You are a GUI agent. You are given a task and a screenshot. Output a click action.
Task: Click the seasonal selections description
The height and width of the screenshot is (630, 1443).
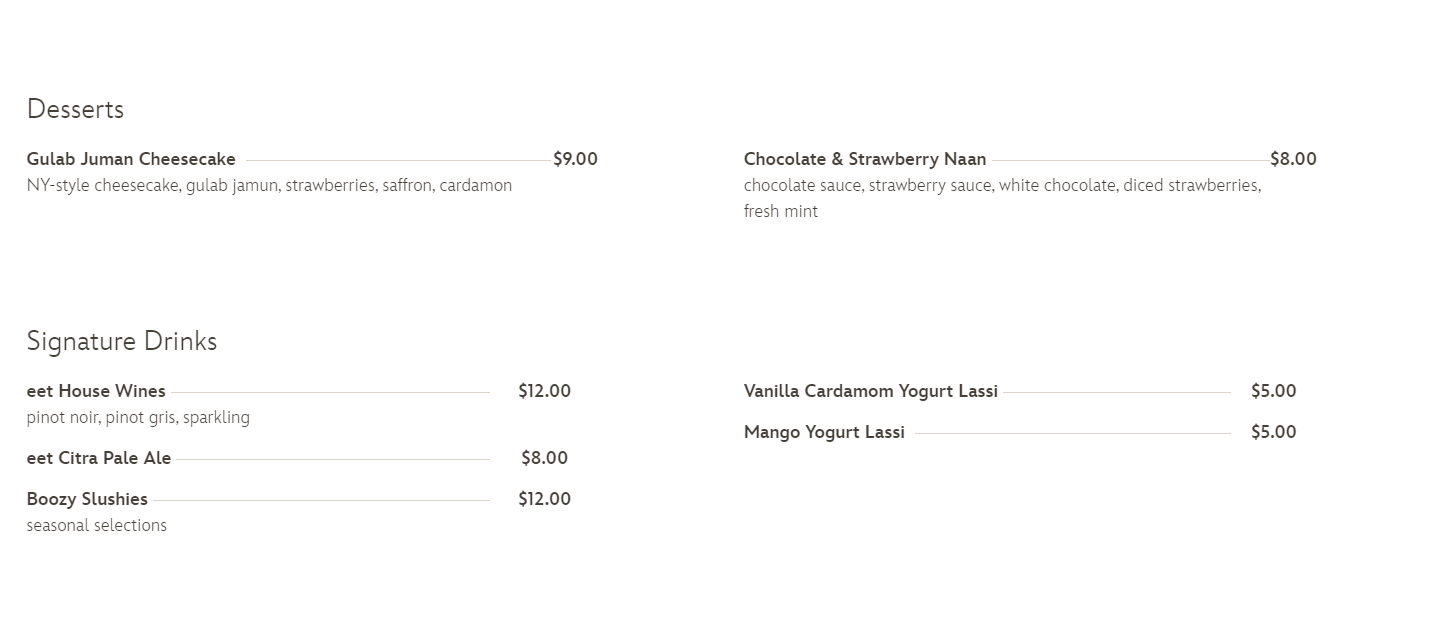click(x=97, y=525)
